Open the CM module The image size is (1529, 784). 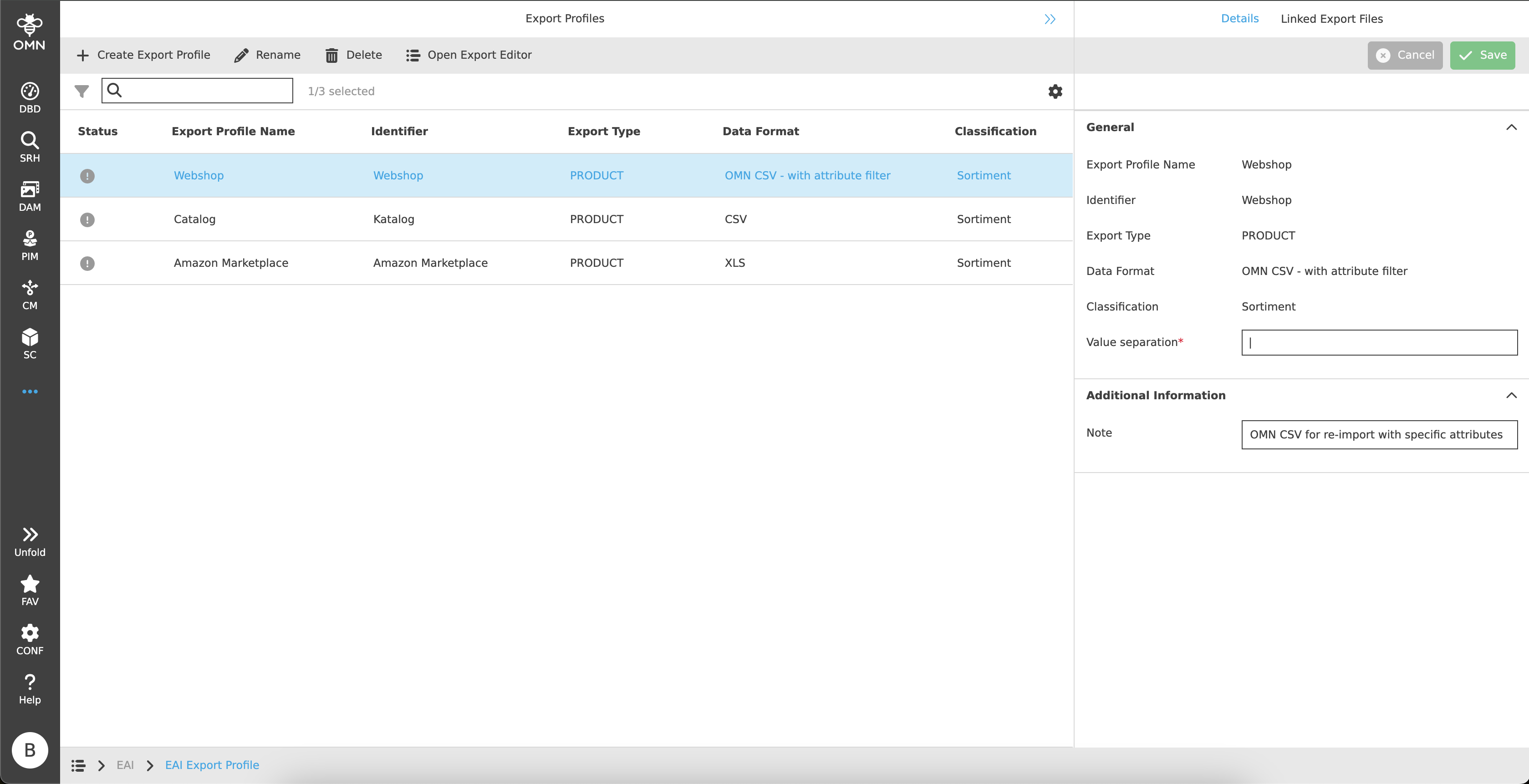30,295
